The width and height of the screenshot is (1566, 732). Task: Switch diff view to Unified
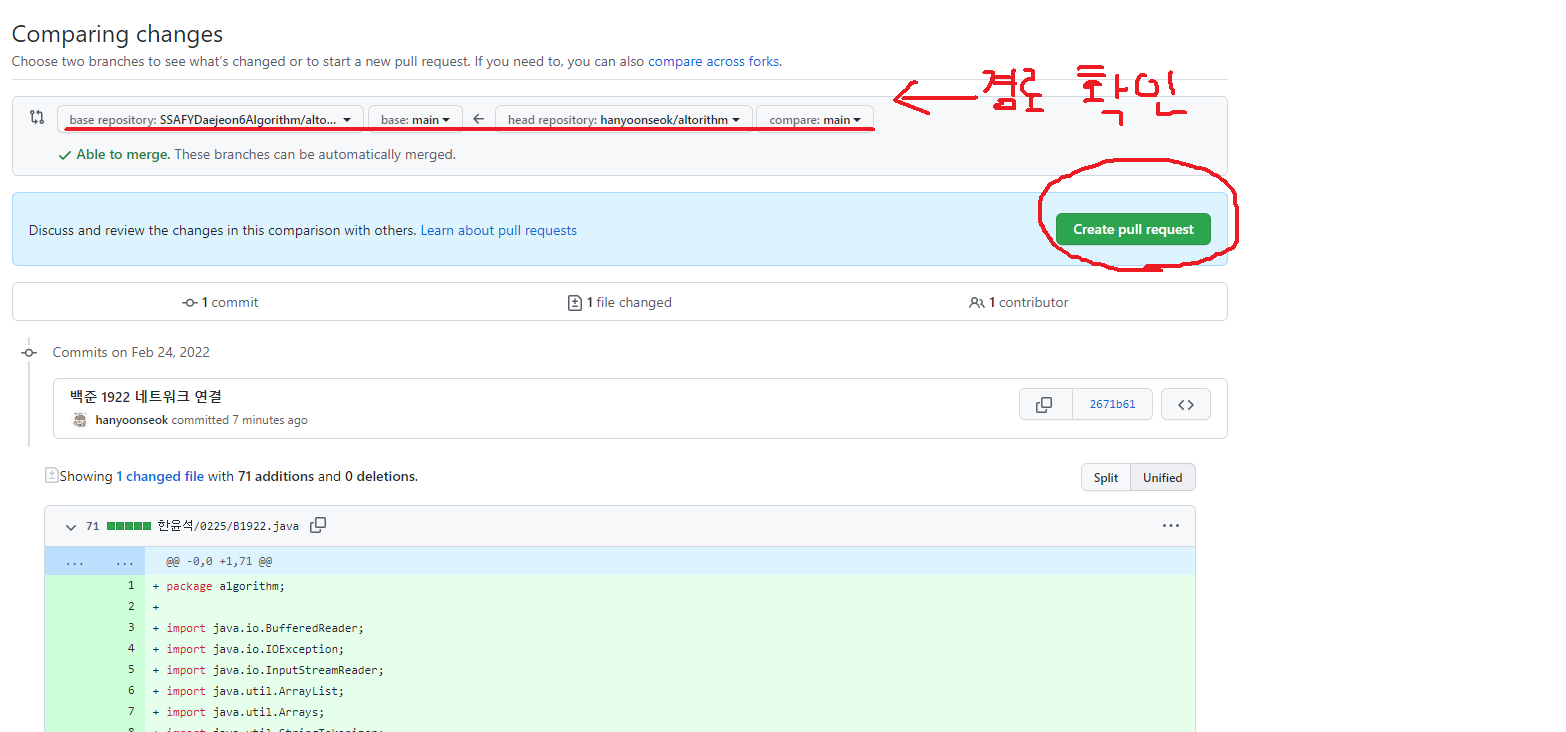click(1163, 477)
